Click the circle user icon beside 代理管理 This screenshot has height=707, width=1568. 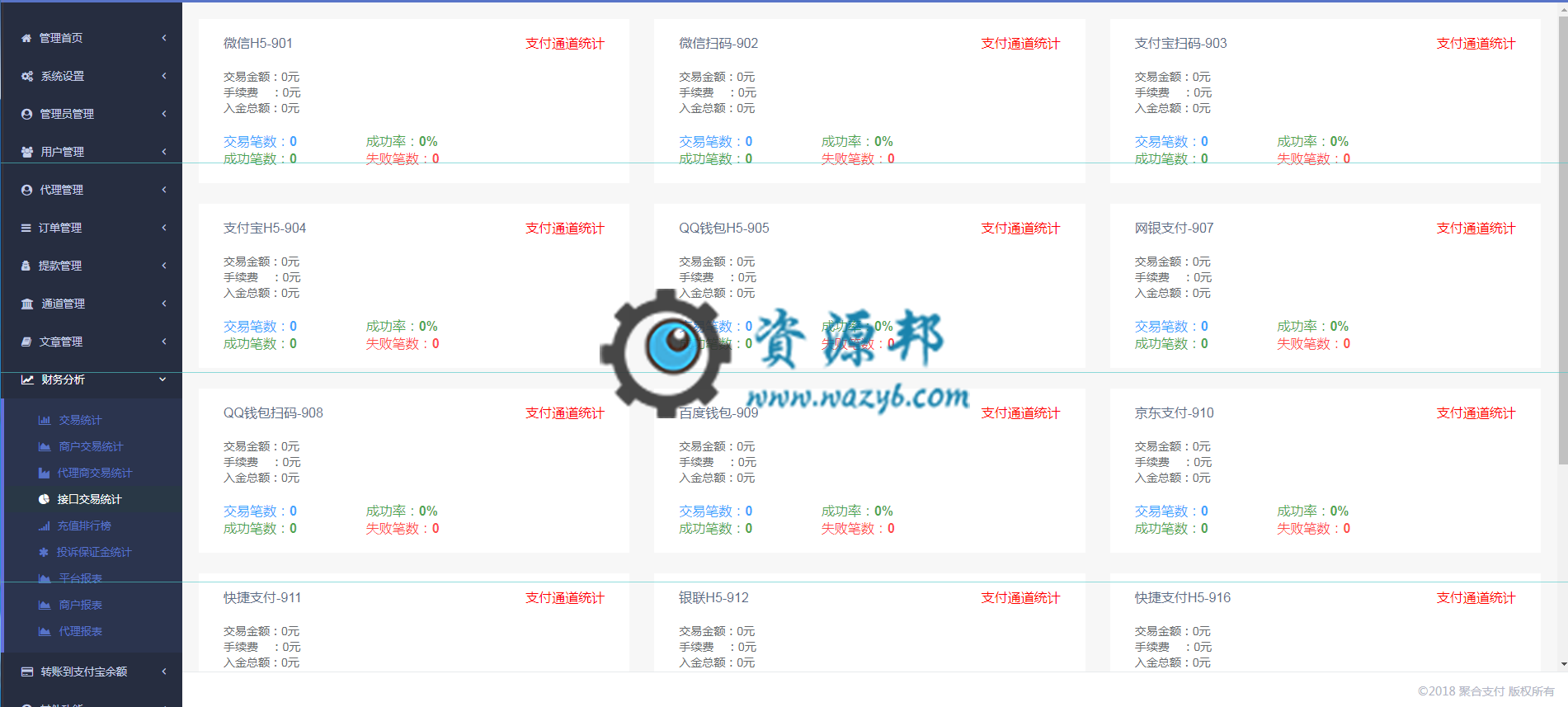pos(26,190)
